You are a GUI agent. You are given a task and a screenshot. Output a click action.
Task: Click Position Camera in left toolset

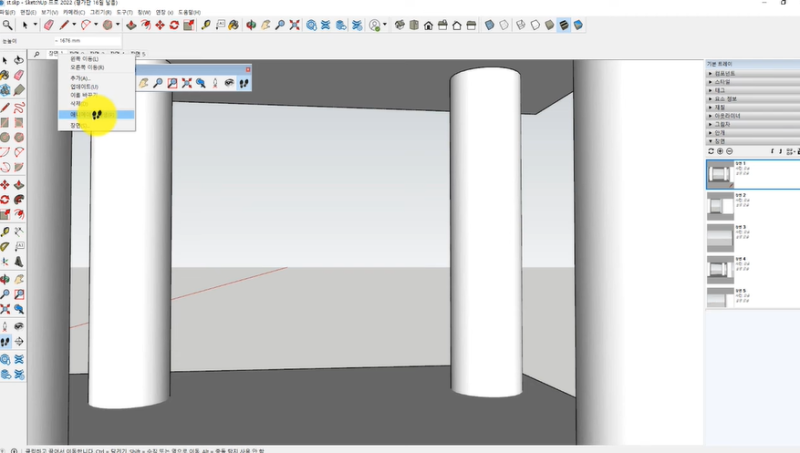coord(5,326)
